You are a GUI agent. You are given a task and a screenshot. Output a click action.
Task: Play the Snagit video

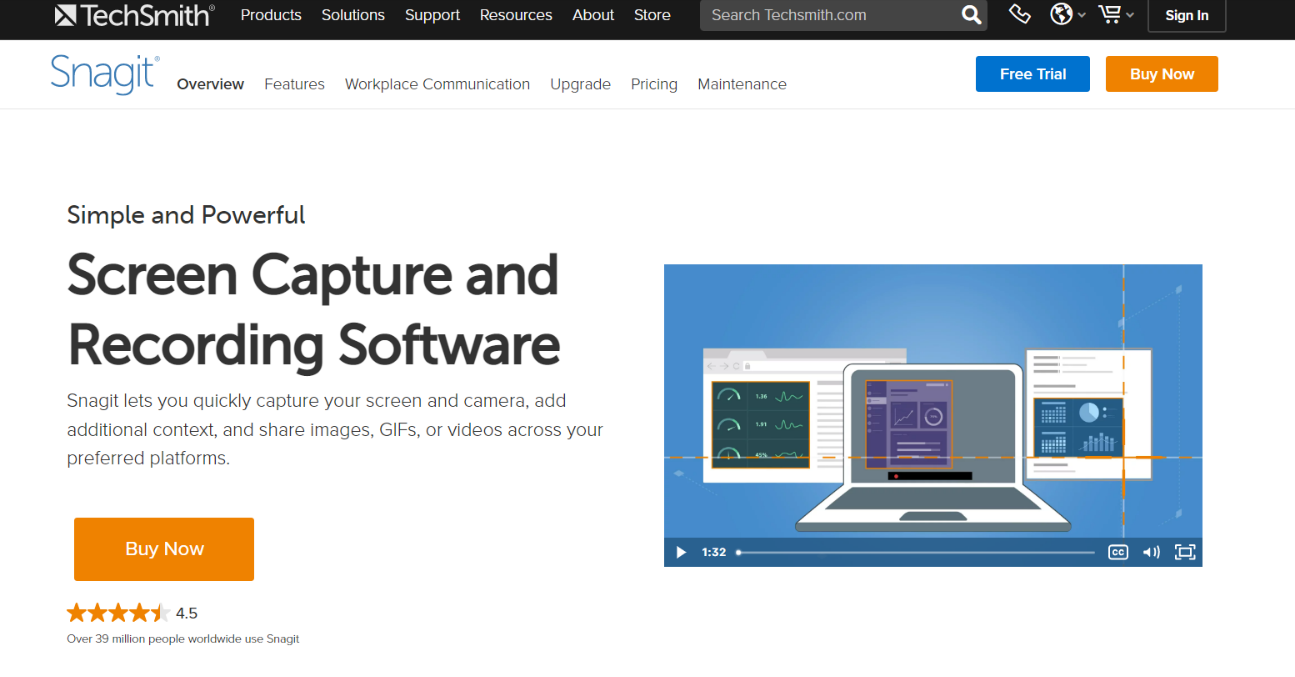(x=681, y=552)
